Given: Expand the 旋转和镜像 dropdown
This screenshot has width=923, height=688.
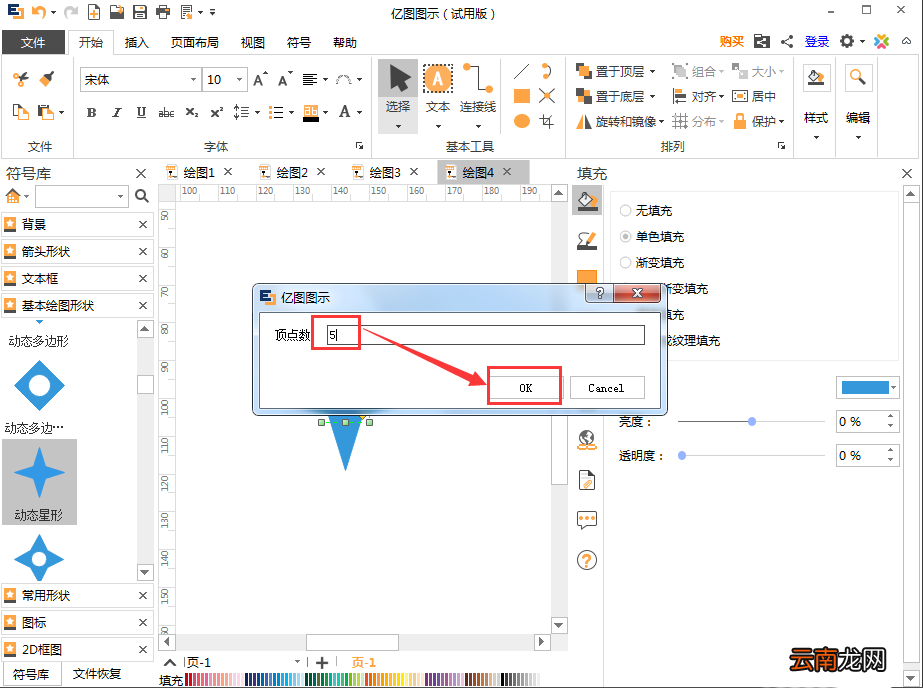Looking at the screenshot, I should coord(662,122).
